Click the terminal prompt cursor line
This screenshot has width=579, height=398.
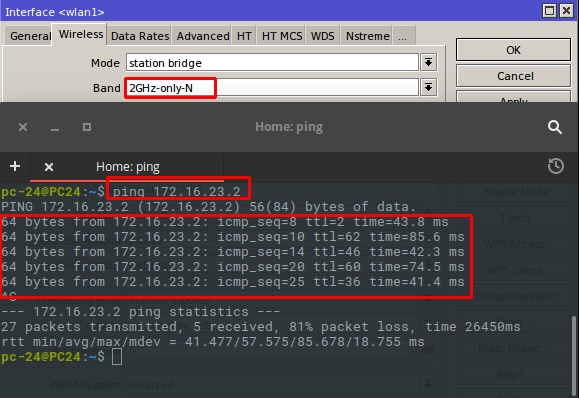tap(61, 357)
